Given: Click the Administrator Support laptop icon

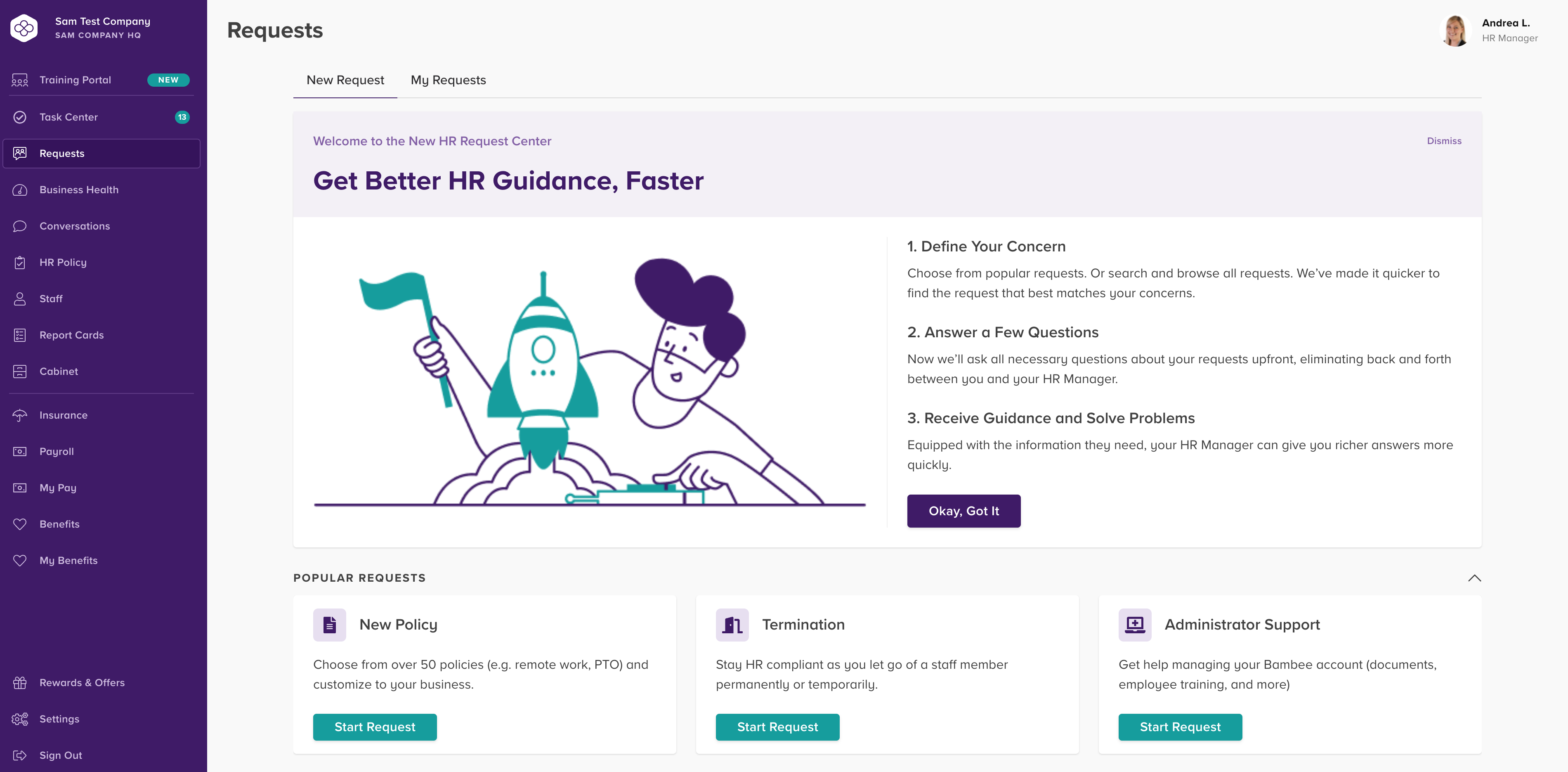Looking at the screenshot, I should tap(1134, 624).
